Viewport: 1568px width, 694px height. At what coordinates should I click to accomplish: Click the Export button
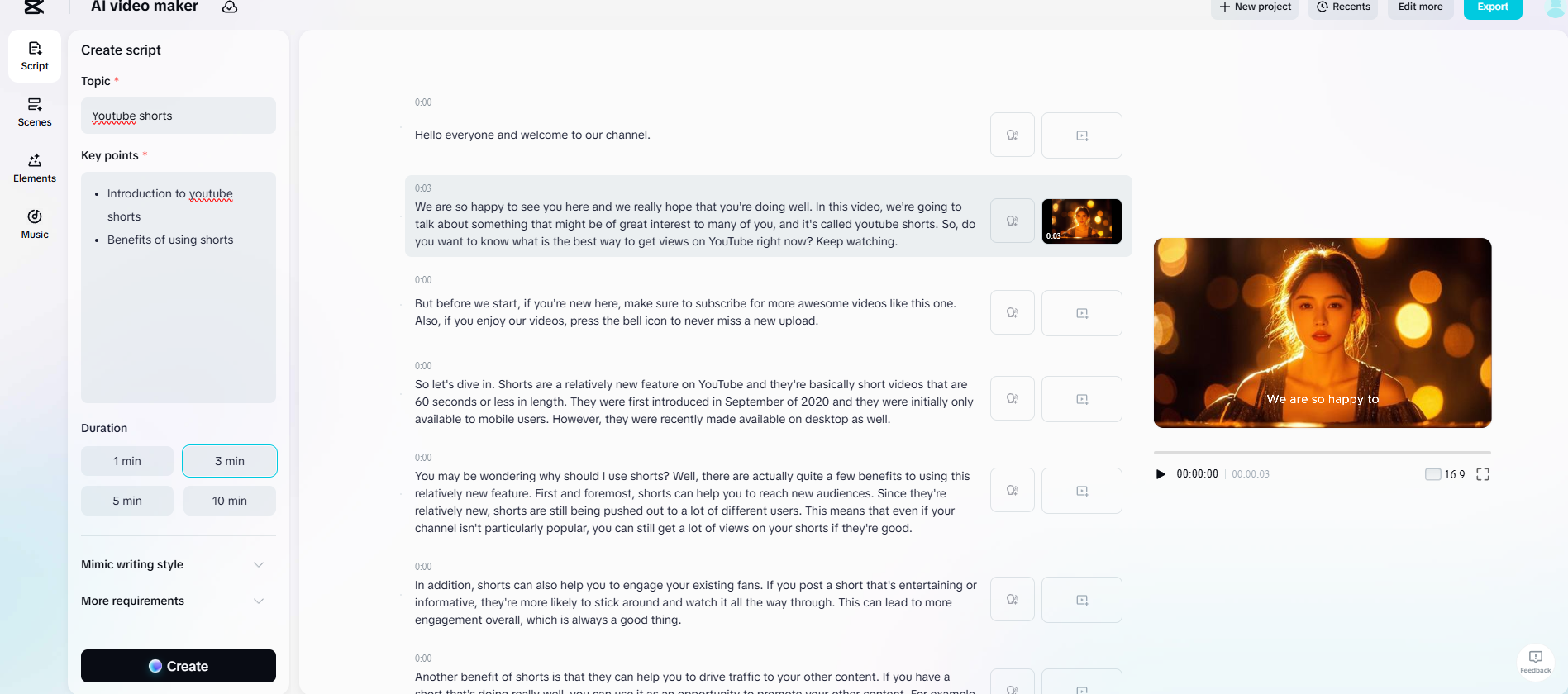(x=1492, y=7)
